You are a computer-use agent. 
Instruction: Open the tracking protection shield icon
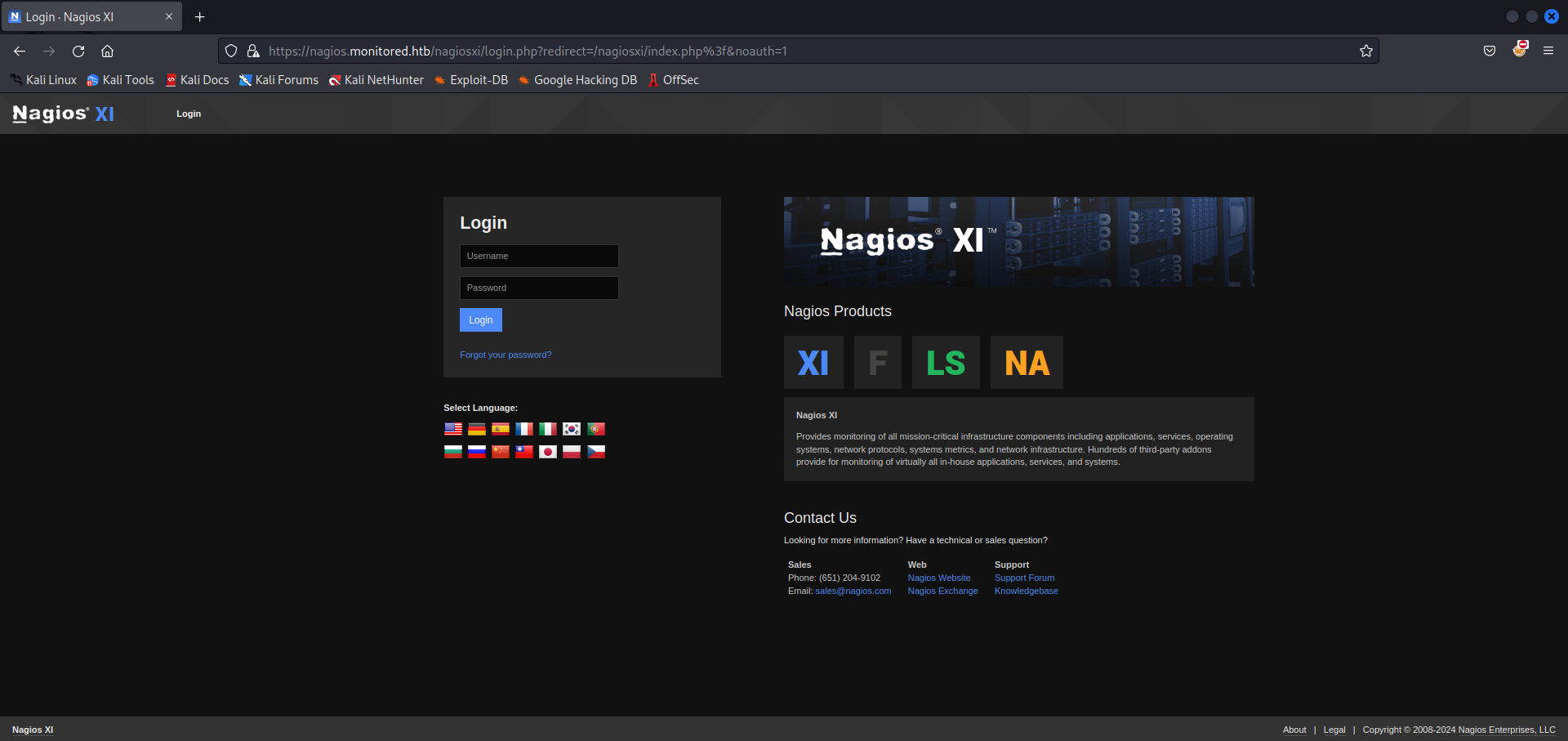(231, 51)
